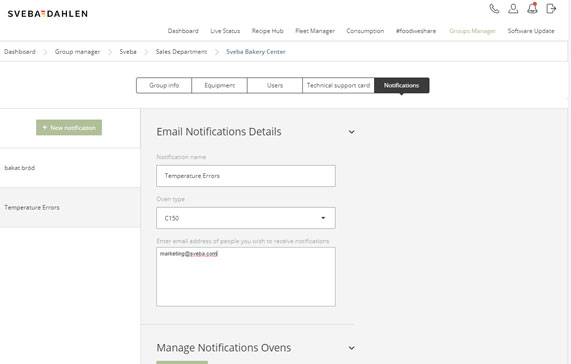Viewport: 571px width, 364px height.
Task: Click the Dashboard breadcrumb
Action: coord(20,52)
